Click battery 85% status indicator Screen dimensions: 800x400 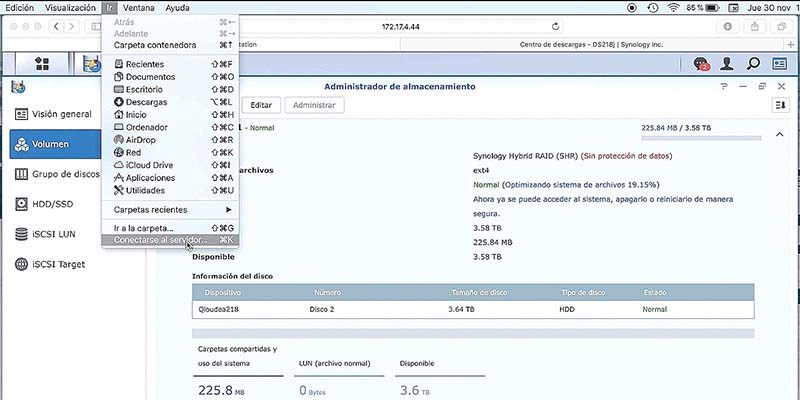pyautogui.click(x=703, y=8)
